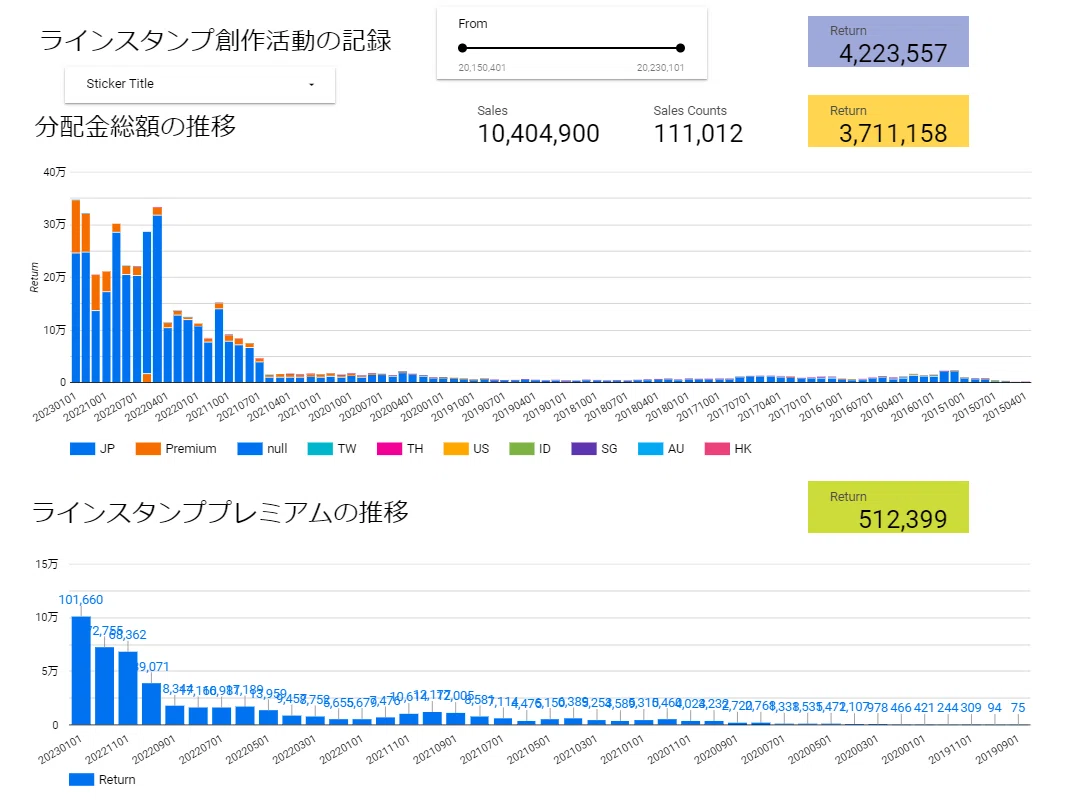This screenshot has height=802, width=1071.
Task: Click the Return legend swatch under premium chart
Action: 81,779
